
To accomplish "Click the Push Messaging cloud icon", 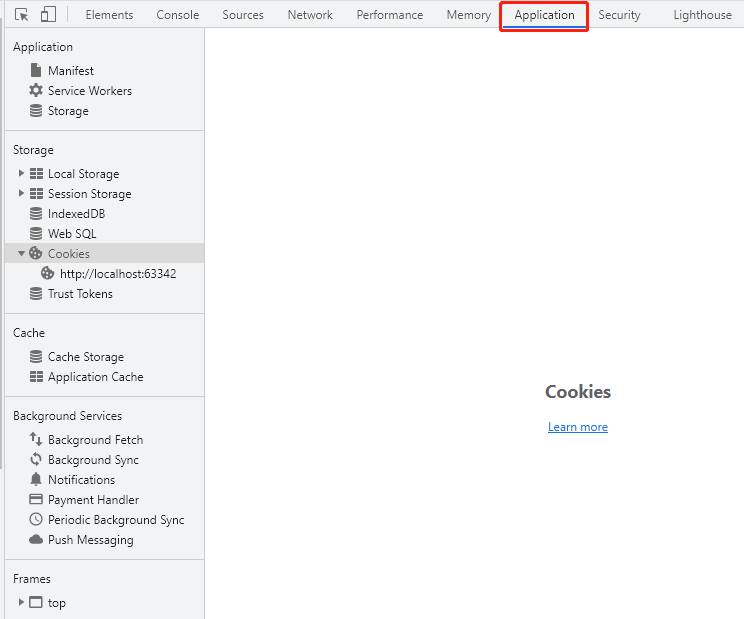I will coord(36,539).
